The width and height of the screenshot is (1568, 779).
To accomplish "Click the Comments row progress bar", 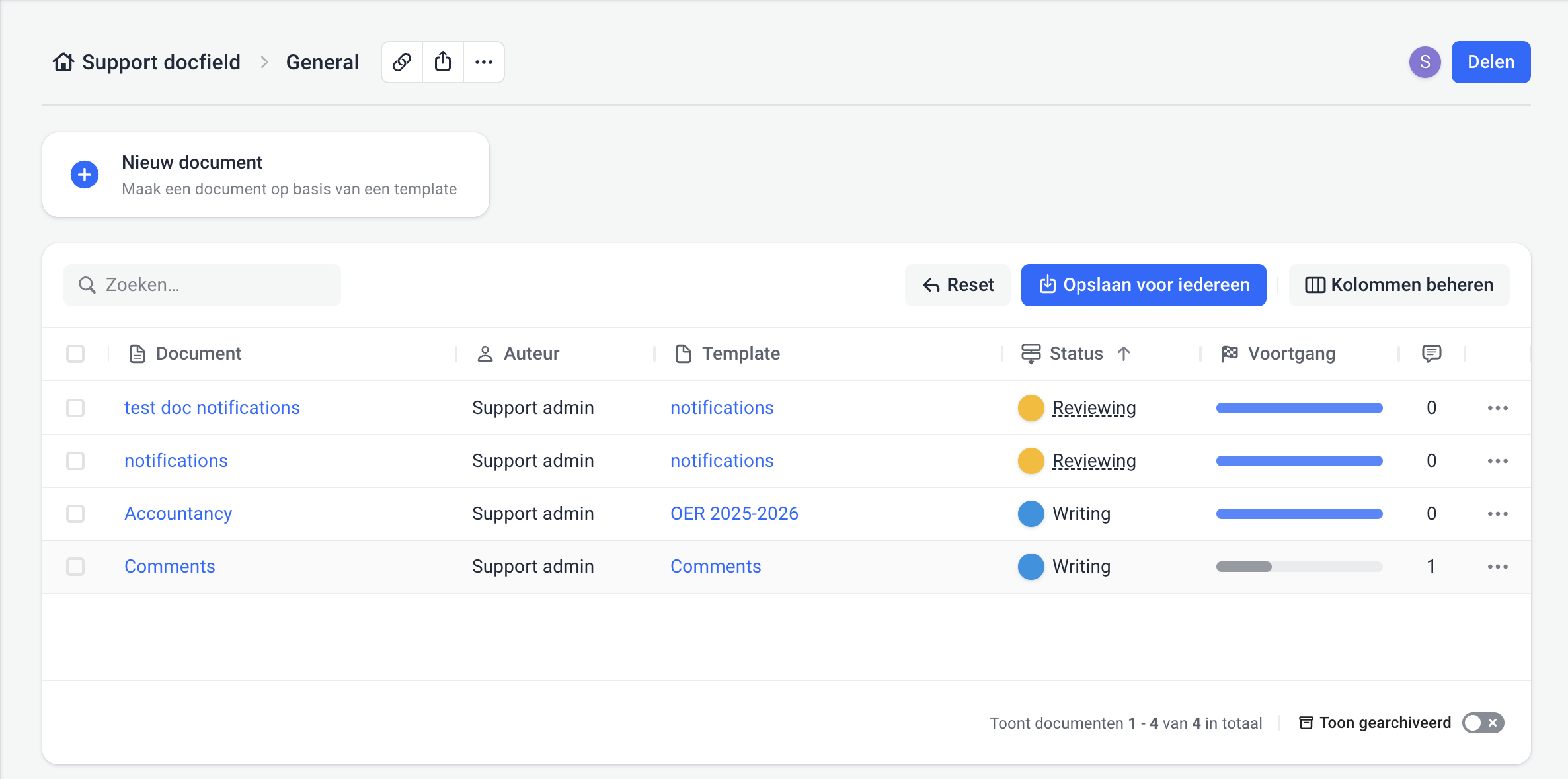I will point(1299,567).
